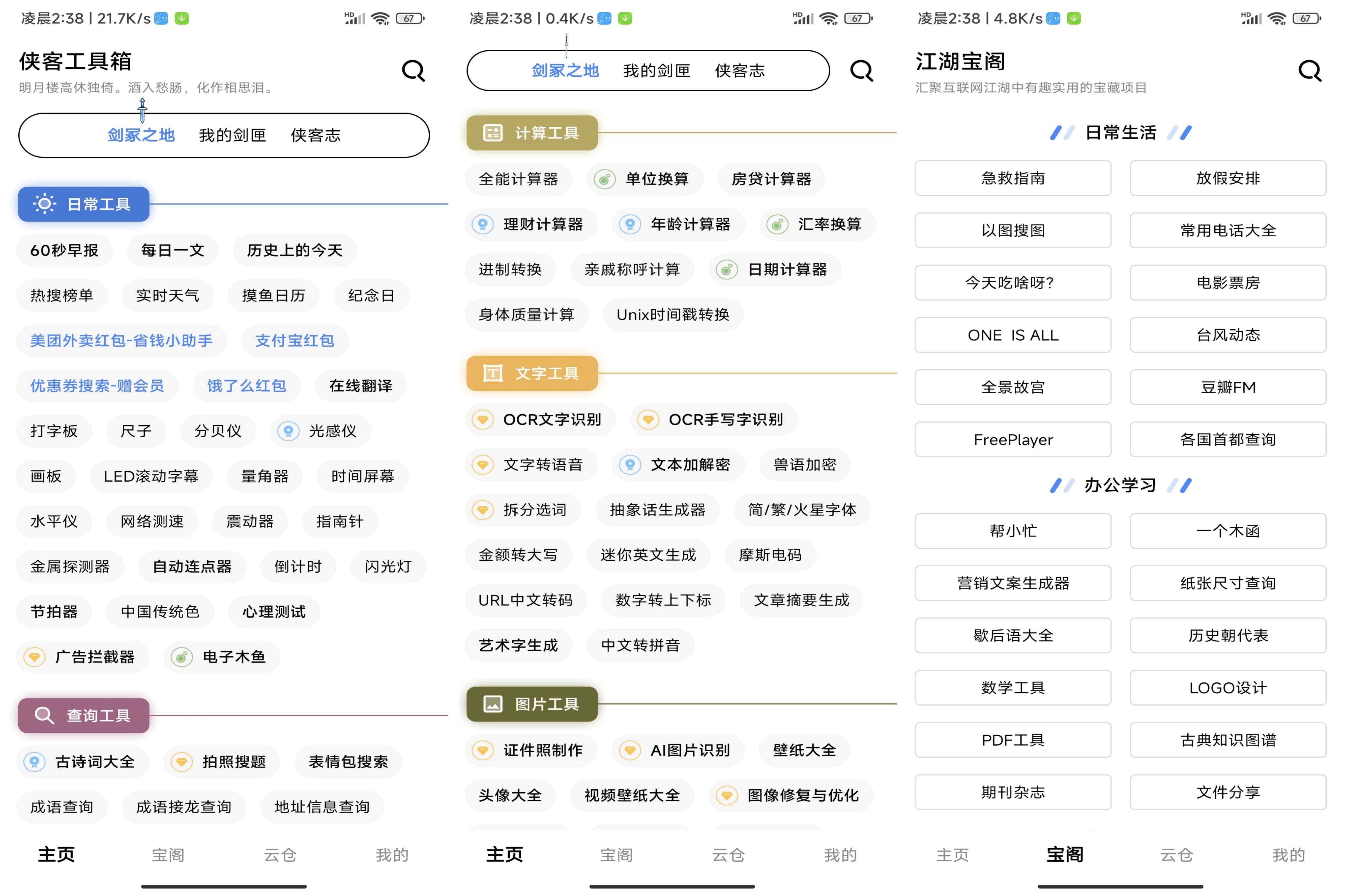
Task: Tap the calculator icon of 计算工具 category
Action: (493, 133)
